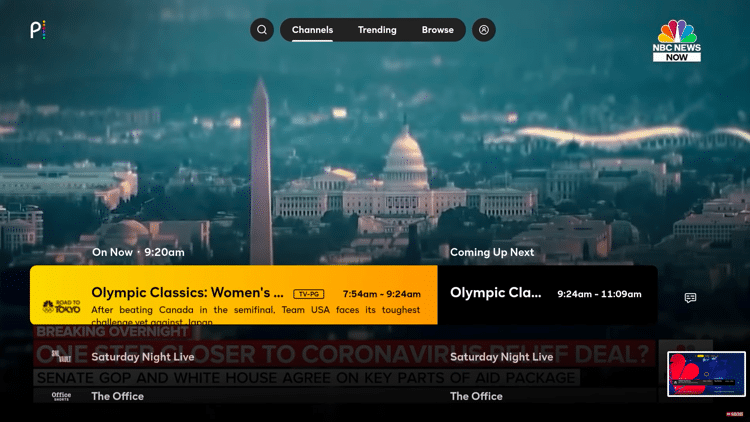The width and height of the screenshot is (750, 422).
Task: Select upcoming The Office listing
Action: (x=476, y=396)
